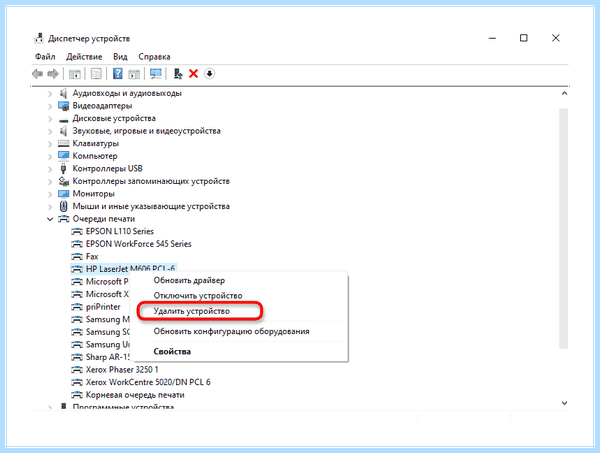Open the Файл menu
This screenshot has height=453, width=600.
[45, 57]
